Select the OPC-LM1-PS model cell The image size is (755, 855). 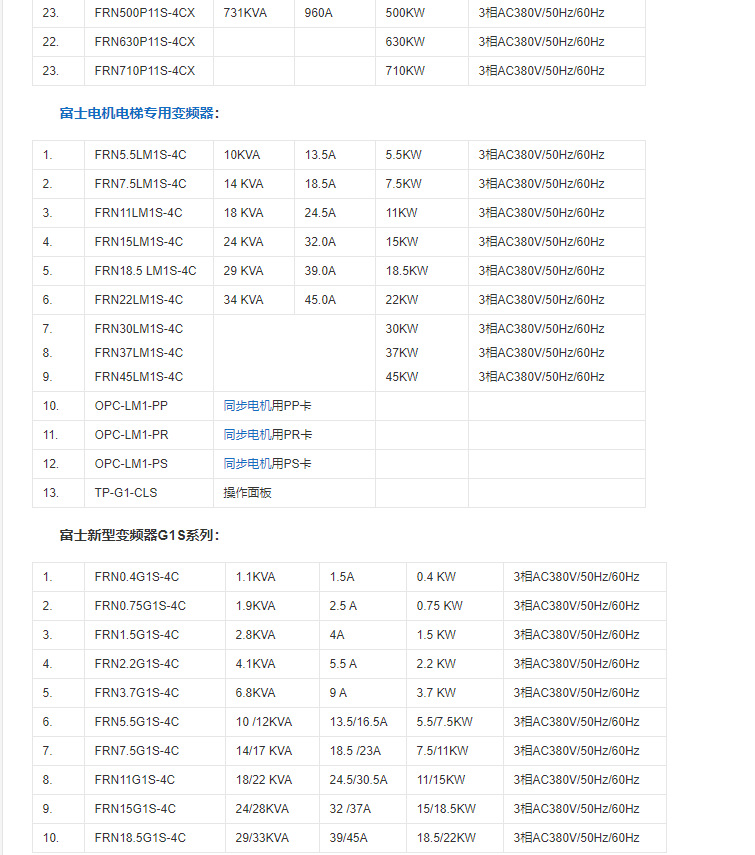pos(149,463)
